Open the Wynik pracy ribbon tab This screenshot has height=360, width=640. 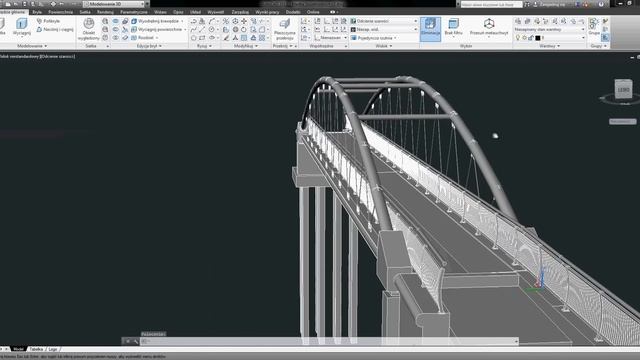267,12
